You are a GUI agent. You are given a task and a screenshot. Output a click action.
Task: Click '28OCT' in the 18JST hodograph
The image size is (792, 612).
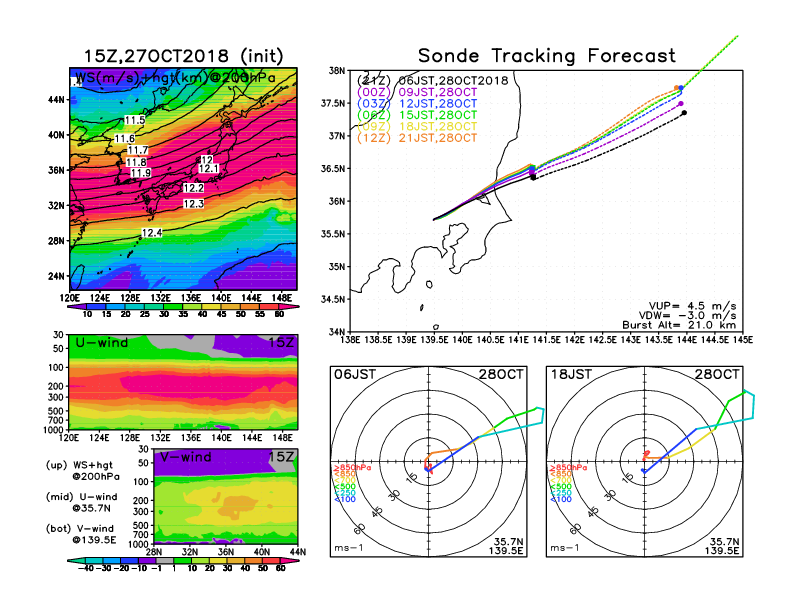tap(717, 374)
